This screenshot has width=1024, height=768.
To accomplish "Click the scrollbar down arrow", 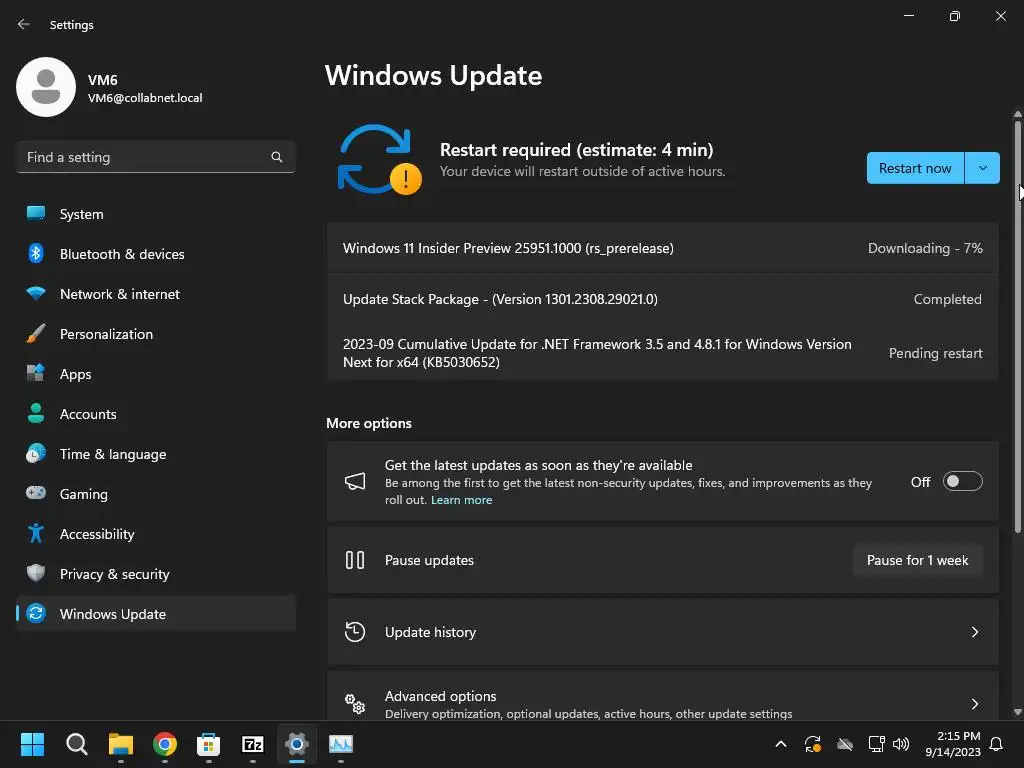I will point(1017,712).
